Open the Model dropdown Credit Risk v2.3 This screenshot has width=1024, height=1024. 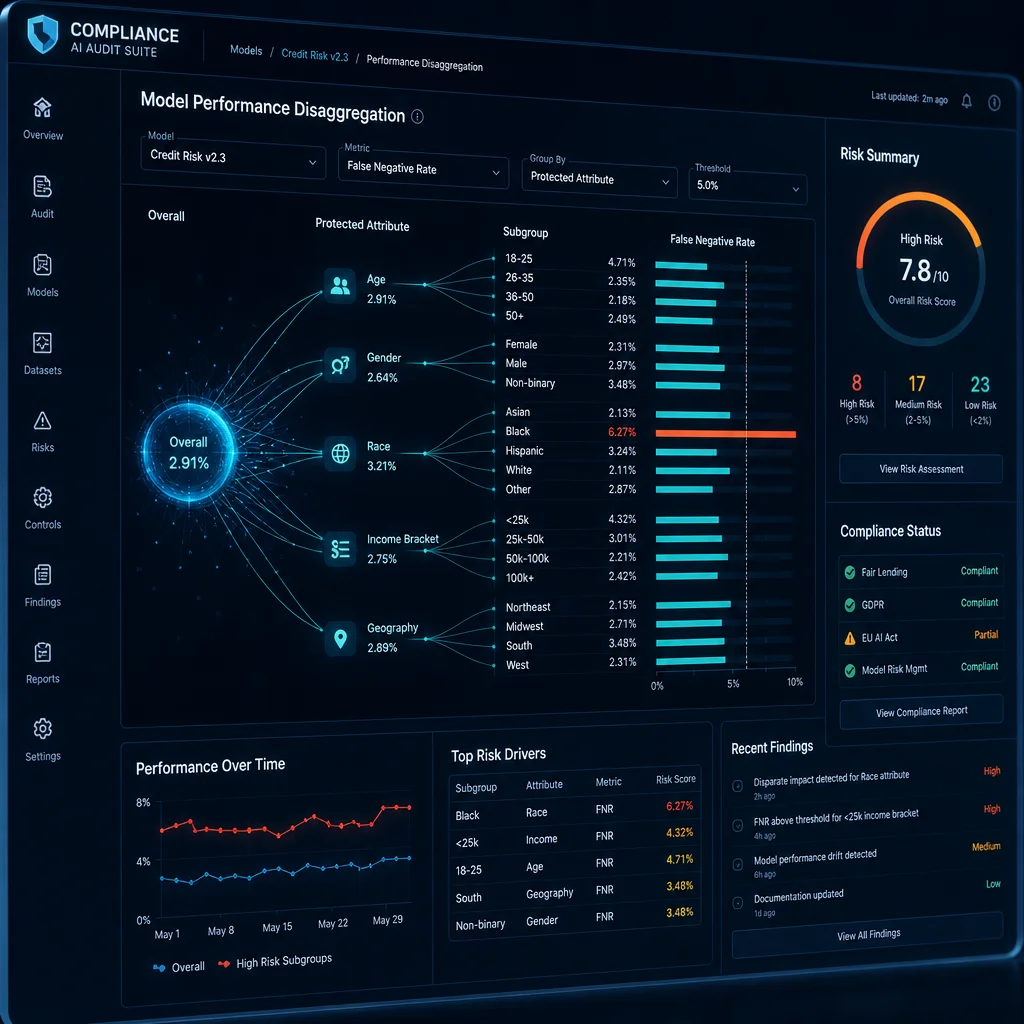click(233, 157)
